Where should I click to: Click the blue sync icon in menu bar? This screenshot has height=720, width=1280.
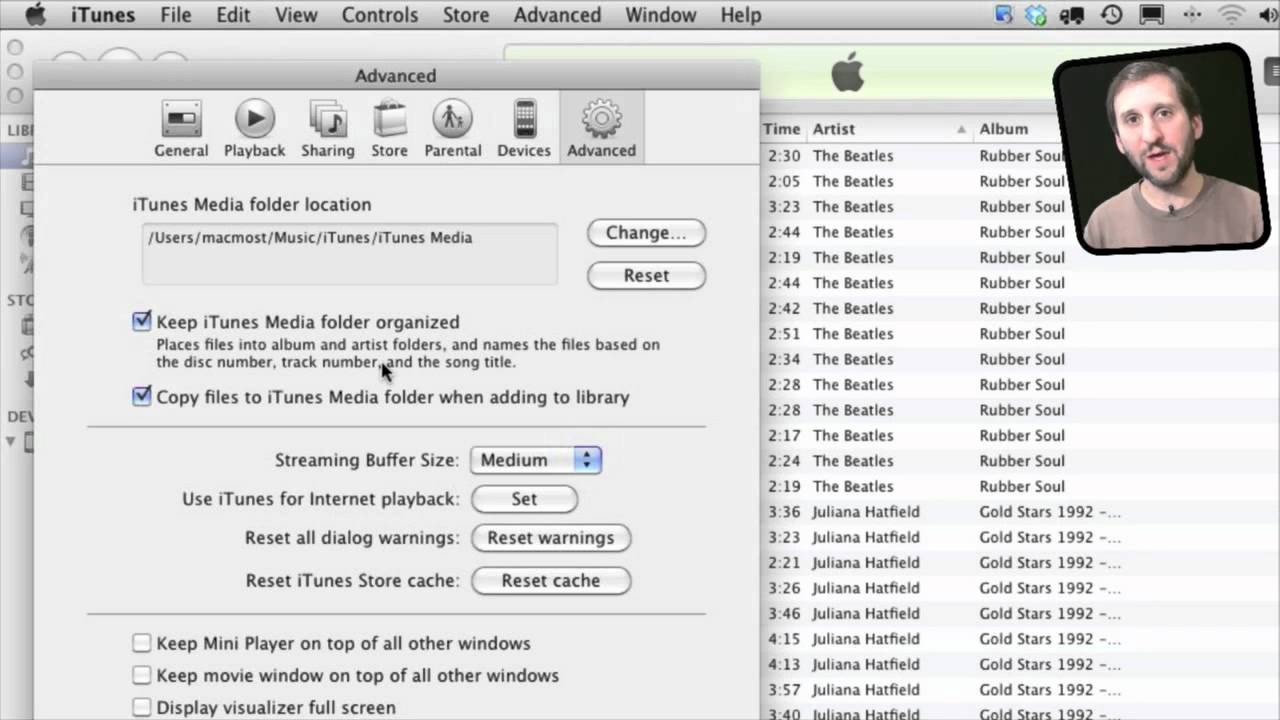[x=1004, y=15]
